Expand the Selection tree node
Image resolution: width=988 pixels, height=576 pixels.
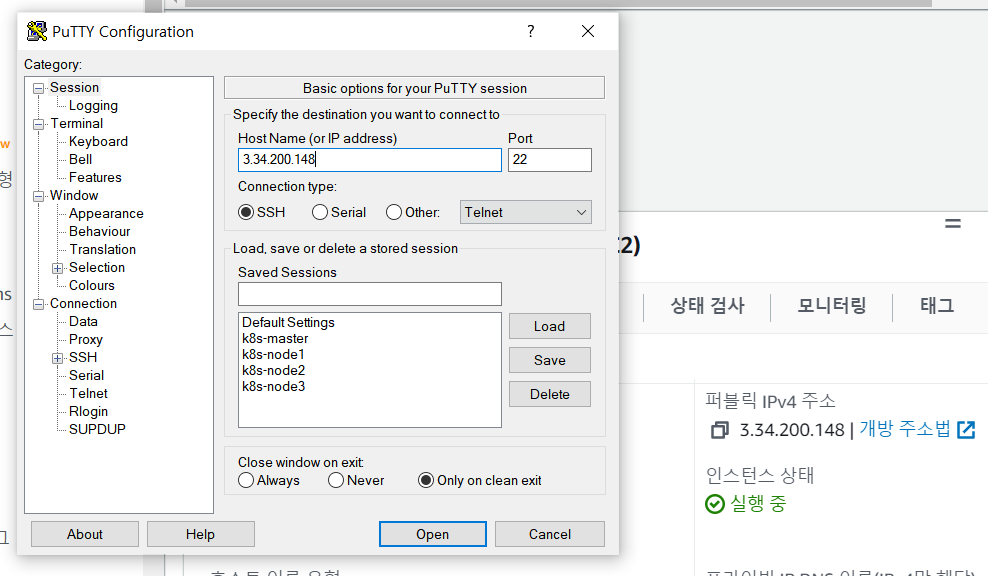57,268
